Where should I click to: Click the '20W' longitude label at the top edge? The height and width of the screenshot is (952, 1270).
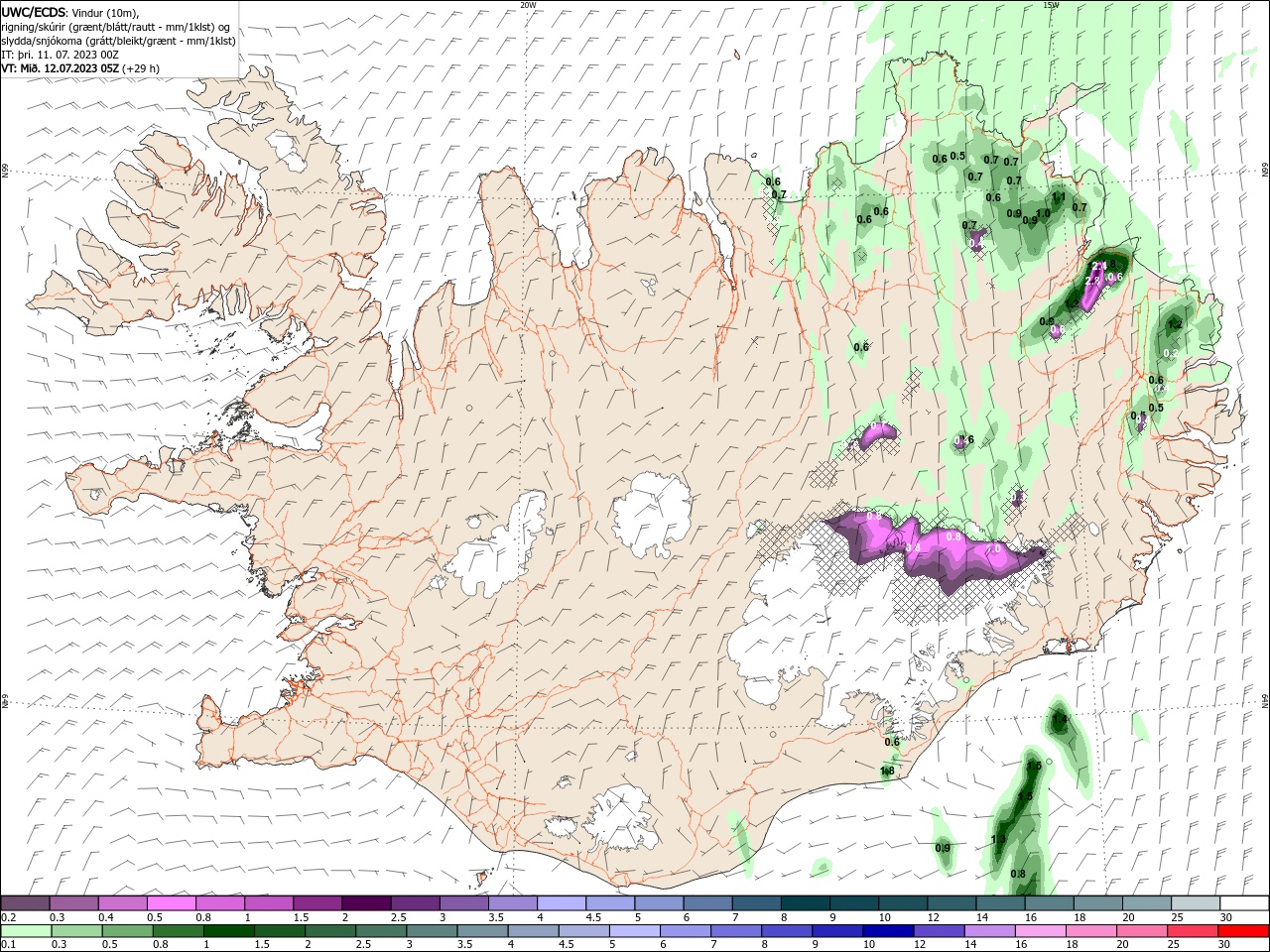tap(529, 5)
